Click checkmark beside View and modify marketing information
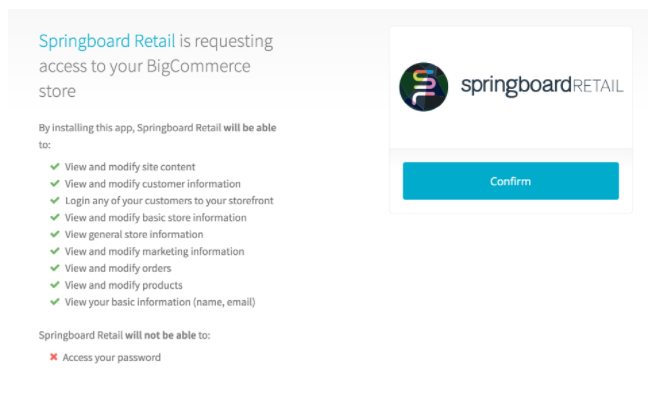 pos(54,251)
